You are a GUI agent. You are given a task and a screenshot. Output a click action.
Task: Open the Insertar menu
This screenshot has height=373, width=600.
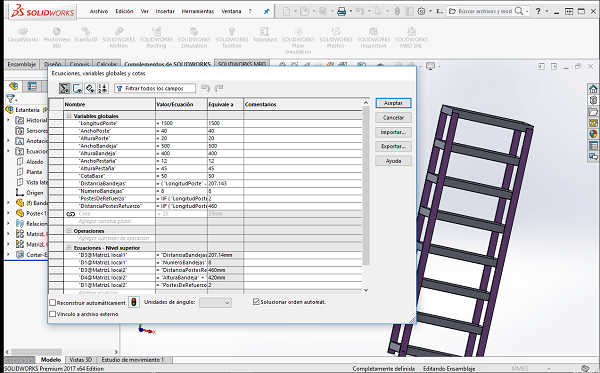click(x=165, y=11)
